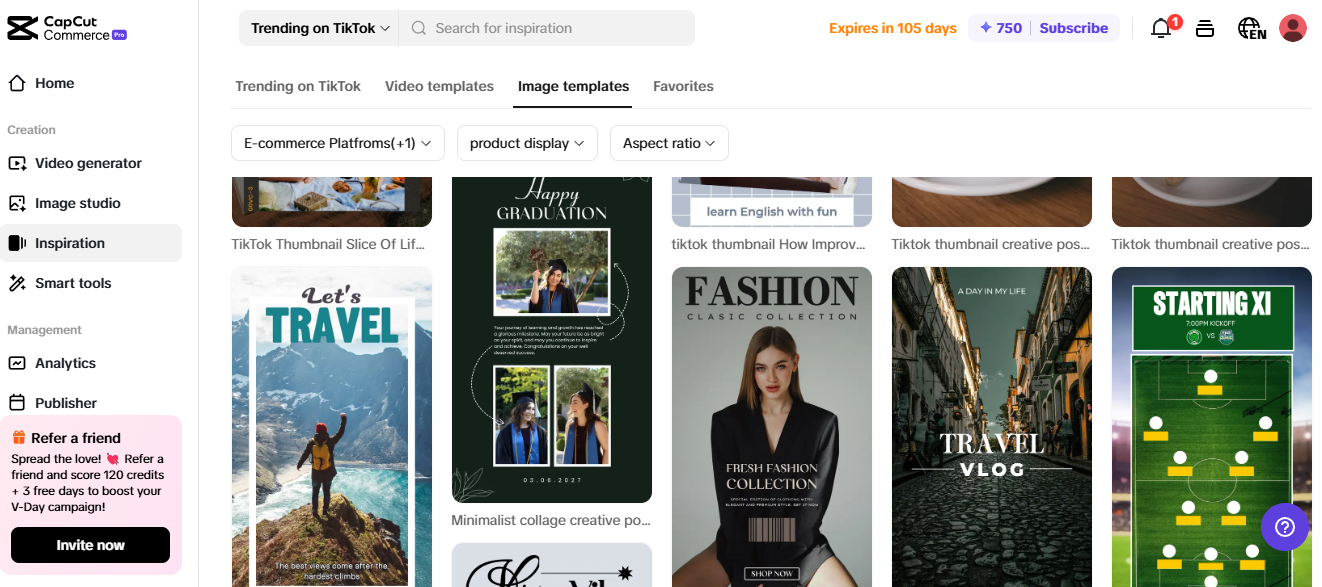Click the Home house icon

click(x=17, y=83)
